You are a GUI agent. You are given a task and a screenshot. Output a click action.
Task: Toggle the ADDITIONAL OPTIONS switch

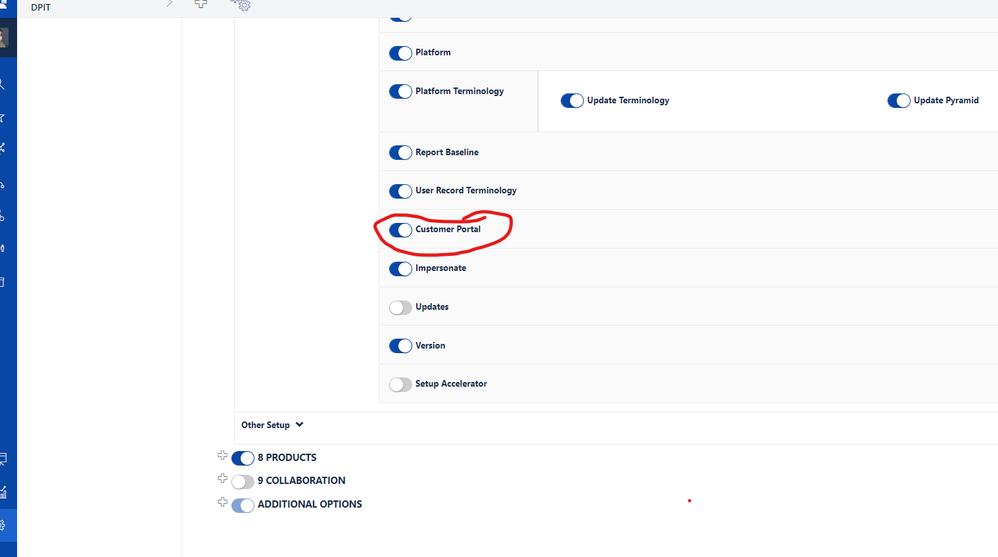click(242, 505)
